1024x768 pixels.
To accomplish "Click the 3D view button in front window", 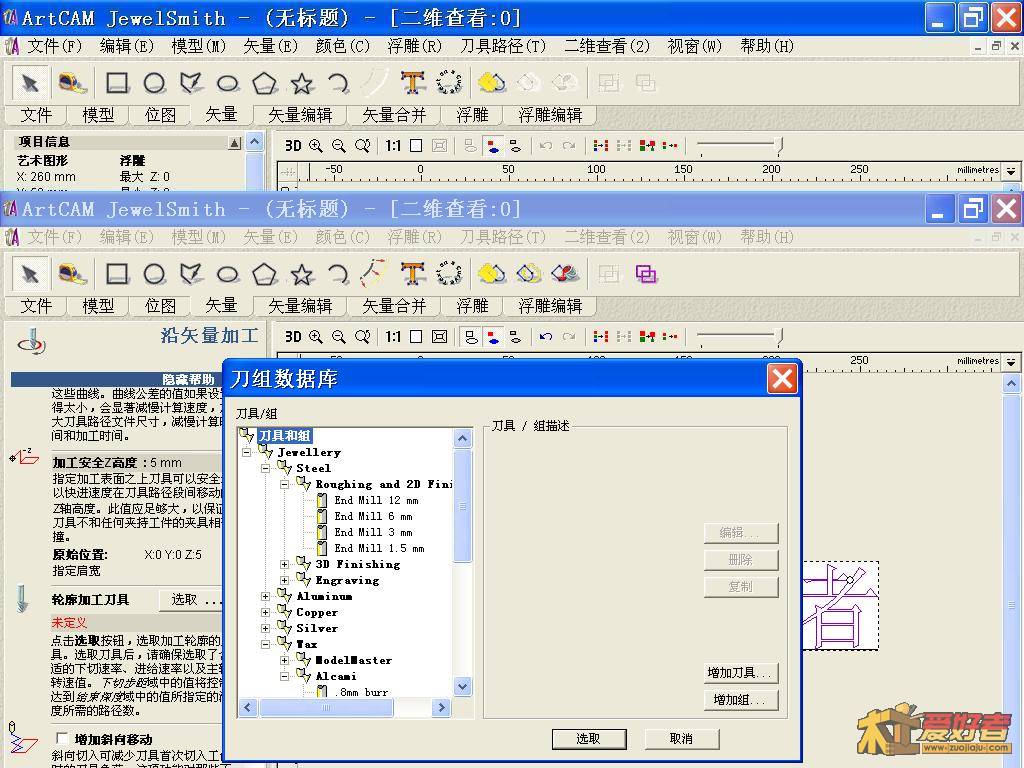I will point(293,336).
